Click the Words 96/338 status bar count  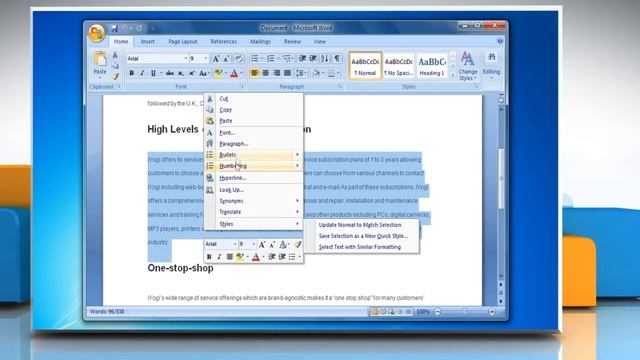tap(107, 311)
